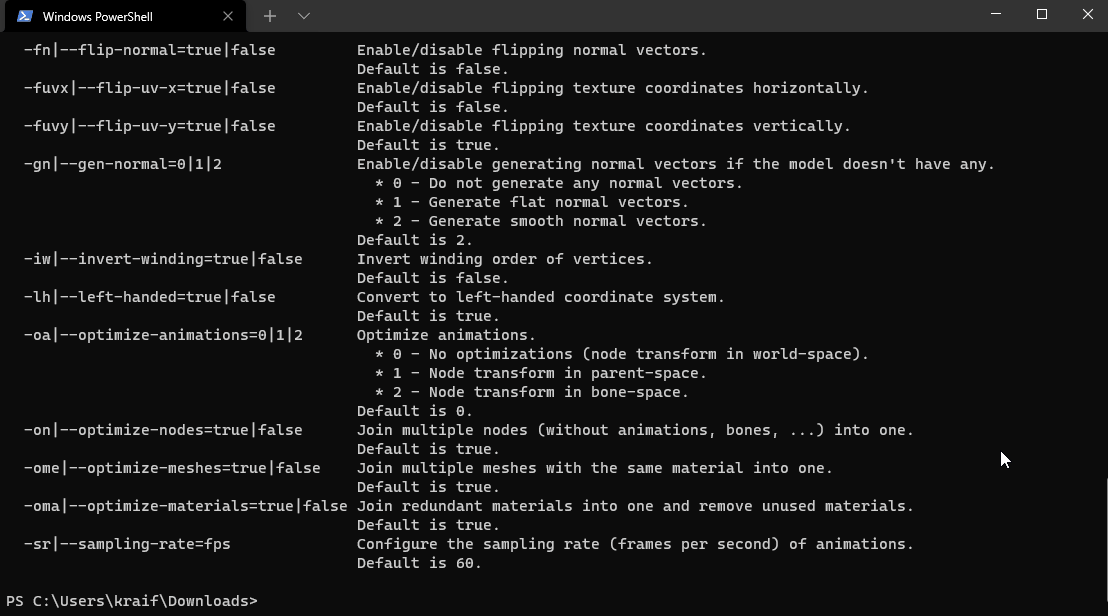The width and height of the screenshot is (1108, 616).
Task: Minimize the terminal window
Action: tap(996, 14)
